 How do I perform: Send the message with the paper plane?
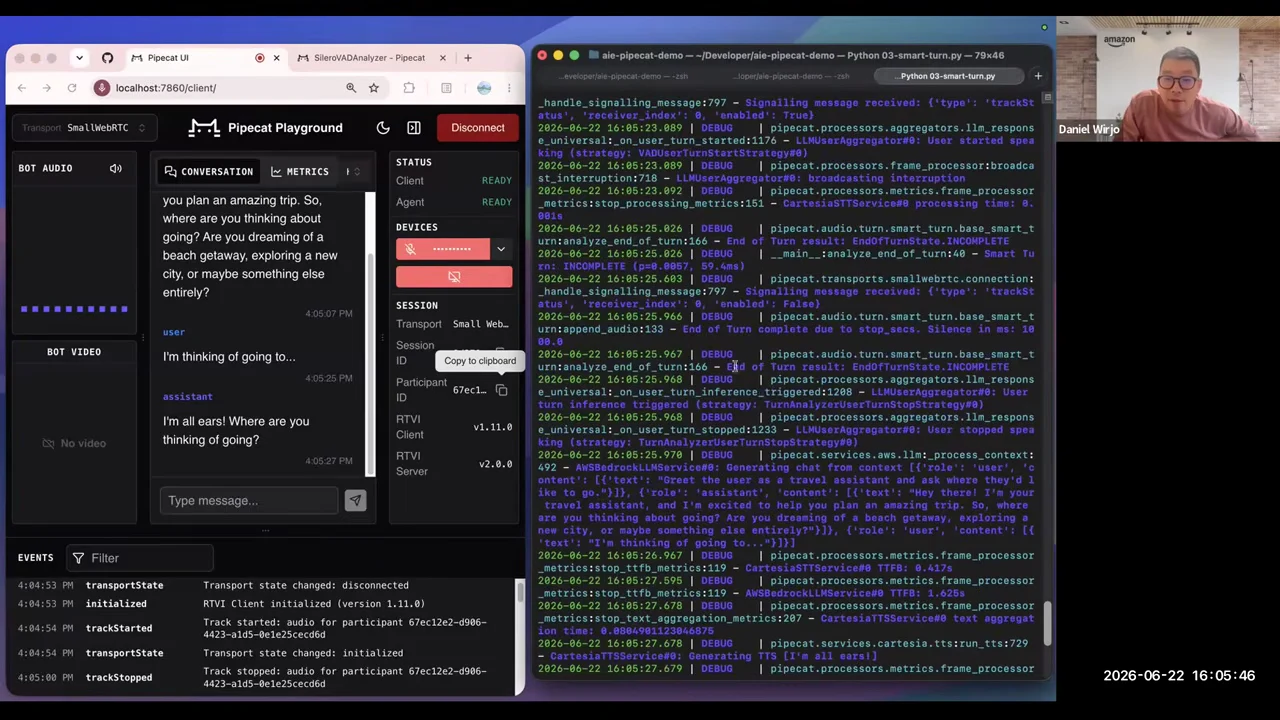tap(355, 501)
